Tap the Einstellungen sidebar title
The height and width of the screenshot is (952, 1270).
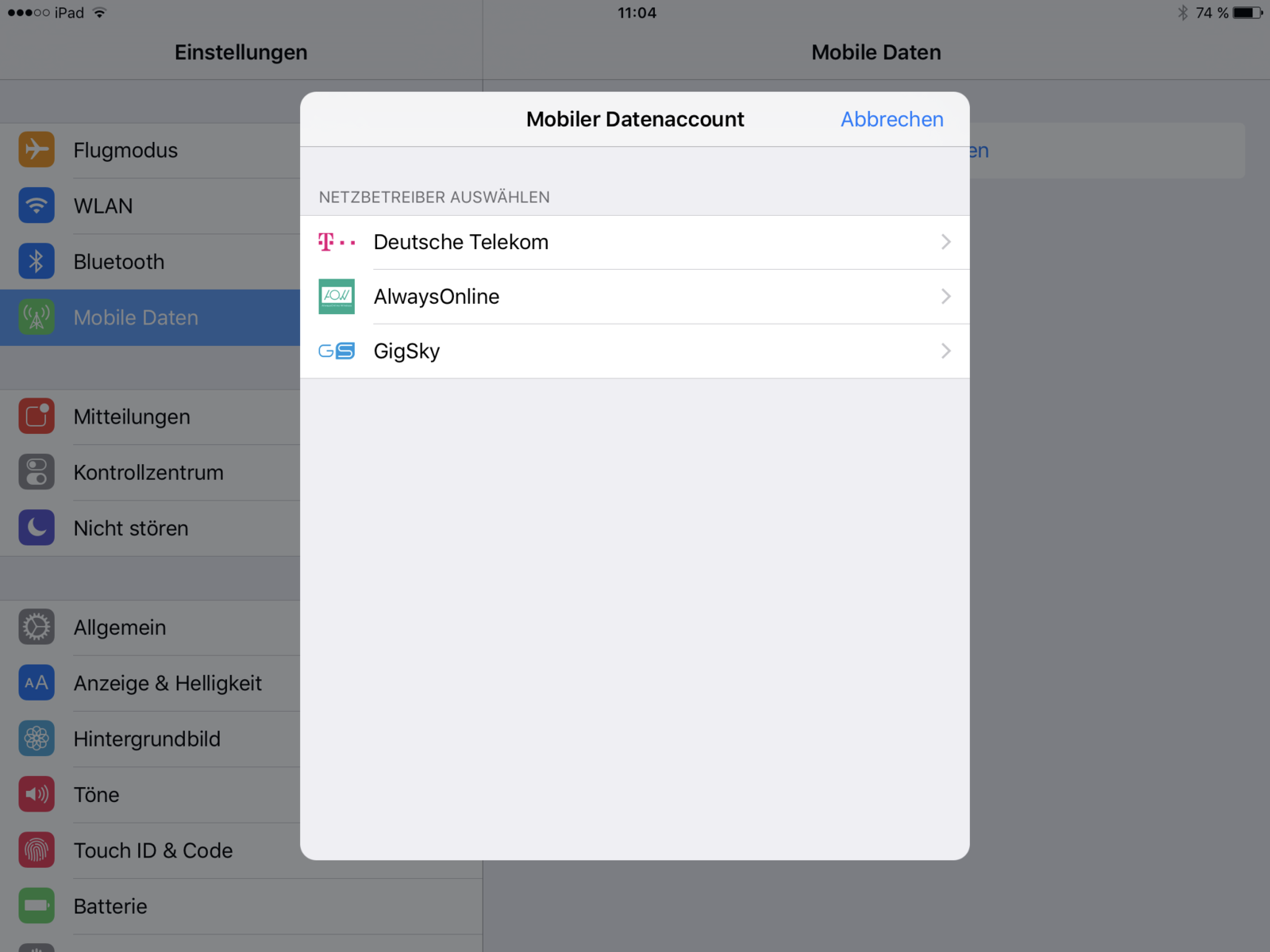[241, 52]
